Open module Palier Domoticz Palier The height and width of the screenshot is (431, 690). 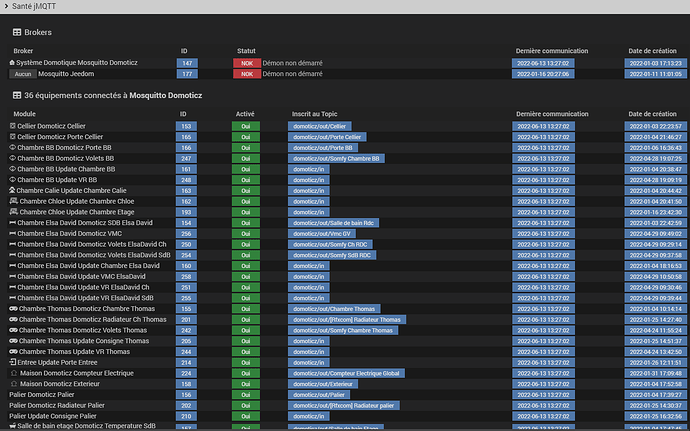point(42,394)
